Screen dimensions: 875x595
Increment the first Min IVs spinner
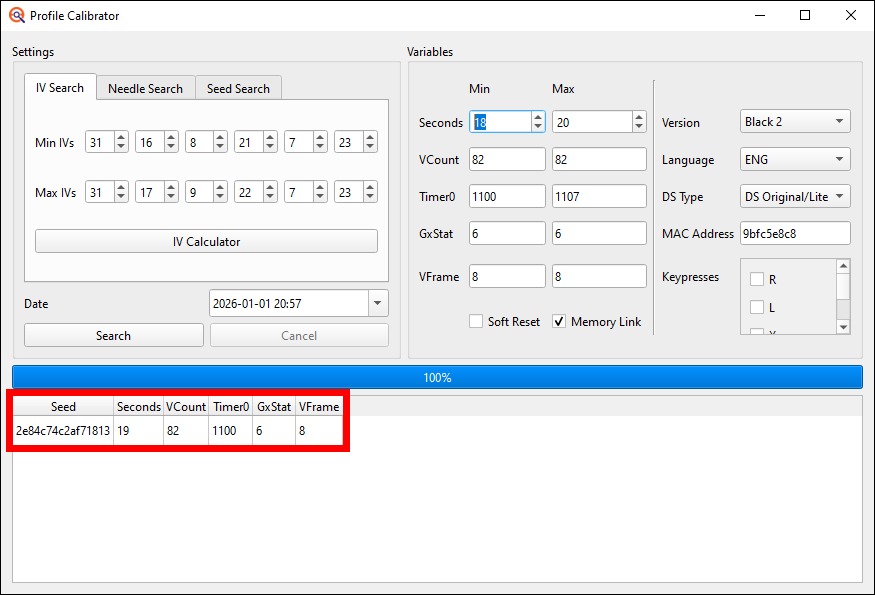click(x=123, y=136)
